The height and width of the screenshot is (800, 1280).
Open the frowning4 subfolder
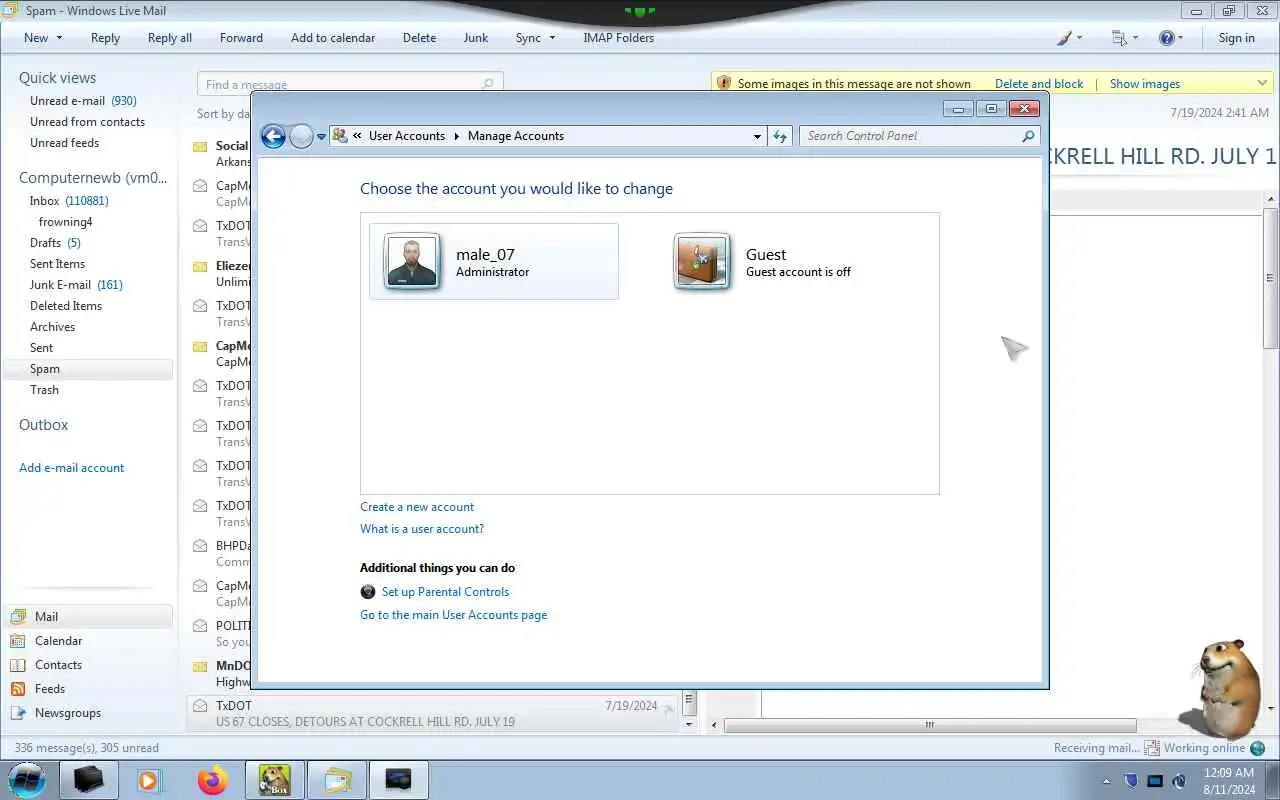click(x=65, y=222)
